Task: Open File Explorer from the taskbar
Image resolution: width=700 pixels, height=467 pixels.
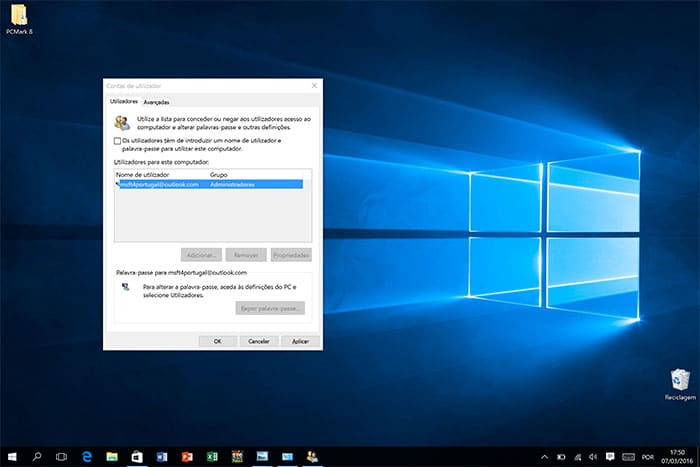Action: 112,456
